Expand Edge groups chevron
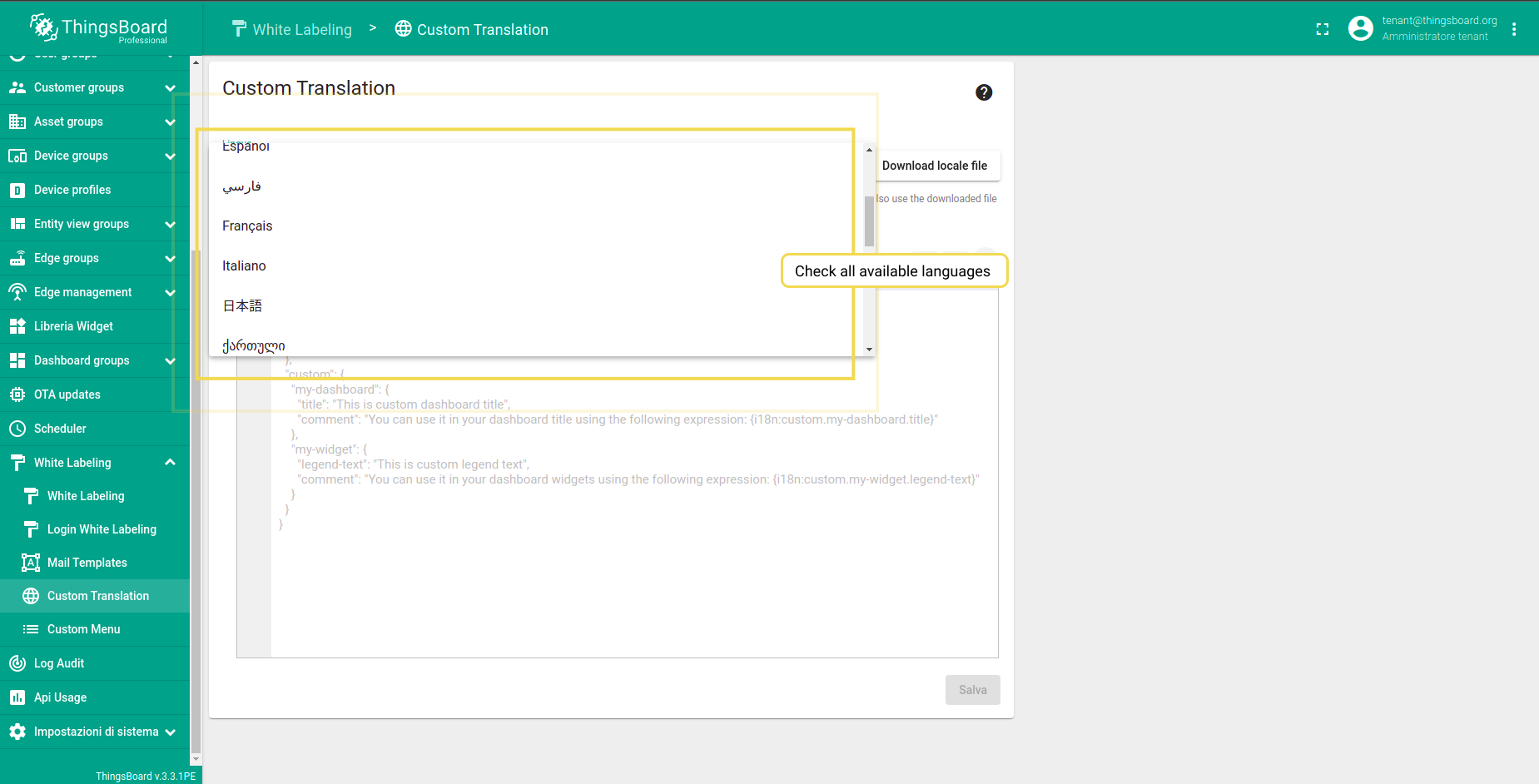 click(171, 258)
